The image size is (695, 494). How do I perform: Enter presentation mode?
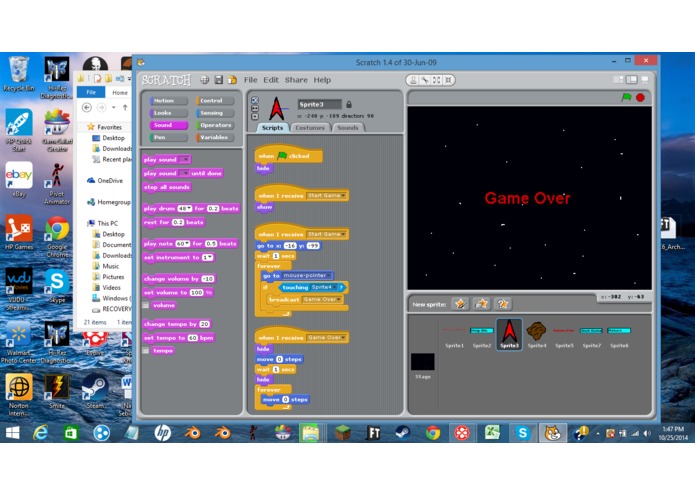645,79
